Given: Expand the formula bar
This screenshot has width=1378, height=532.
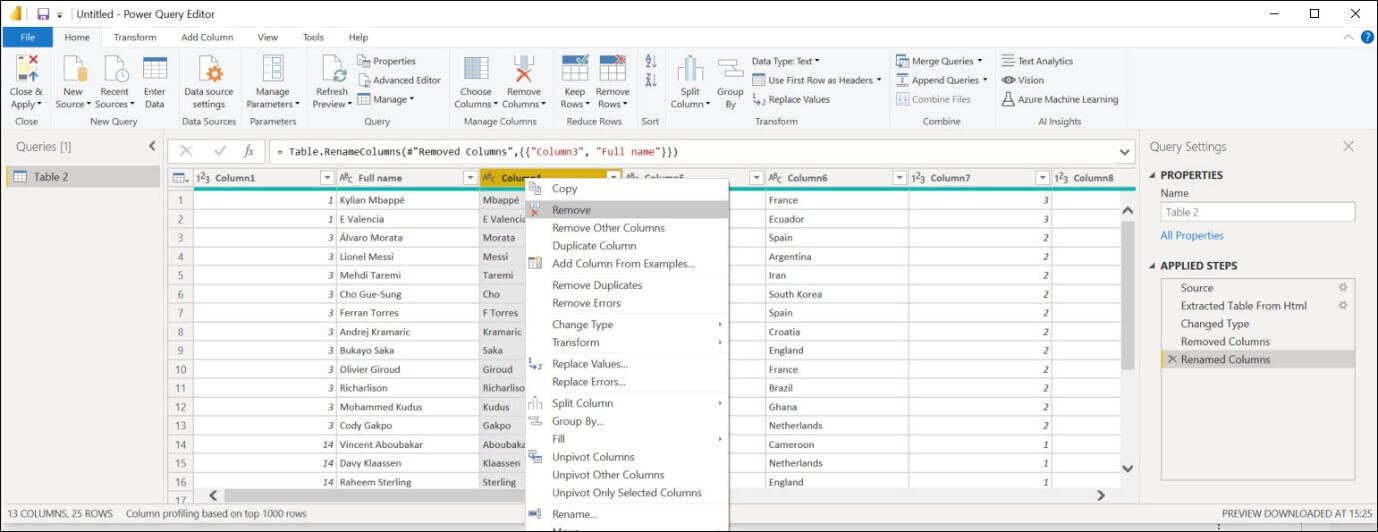Looking at the screenshot, I should point(1125,152).
